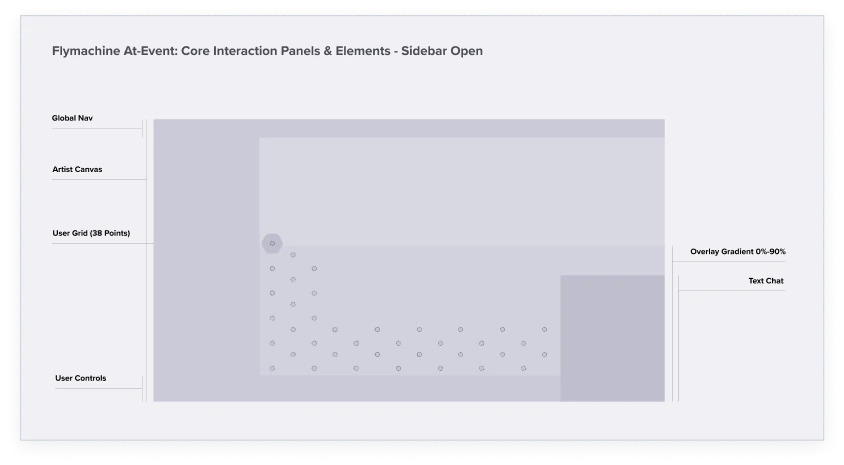Click the grid point diagonally below-right of the hexagon
Viewport: 844px width, 465px height.
[x=293, y=255]
